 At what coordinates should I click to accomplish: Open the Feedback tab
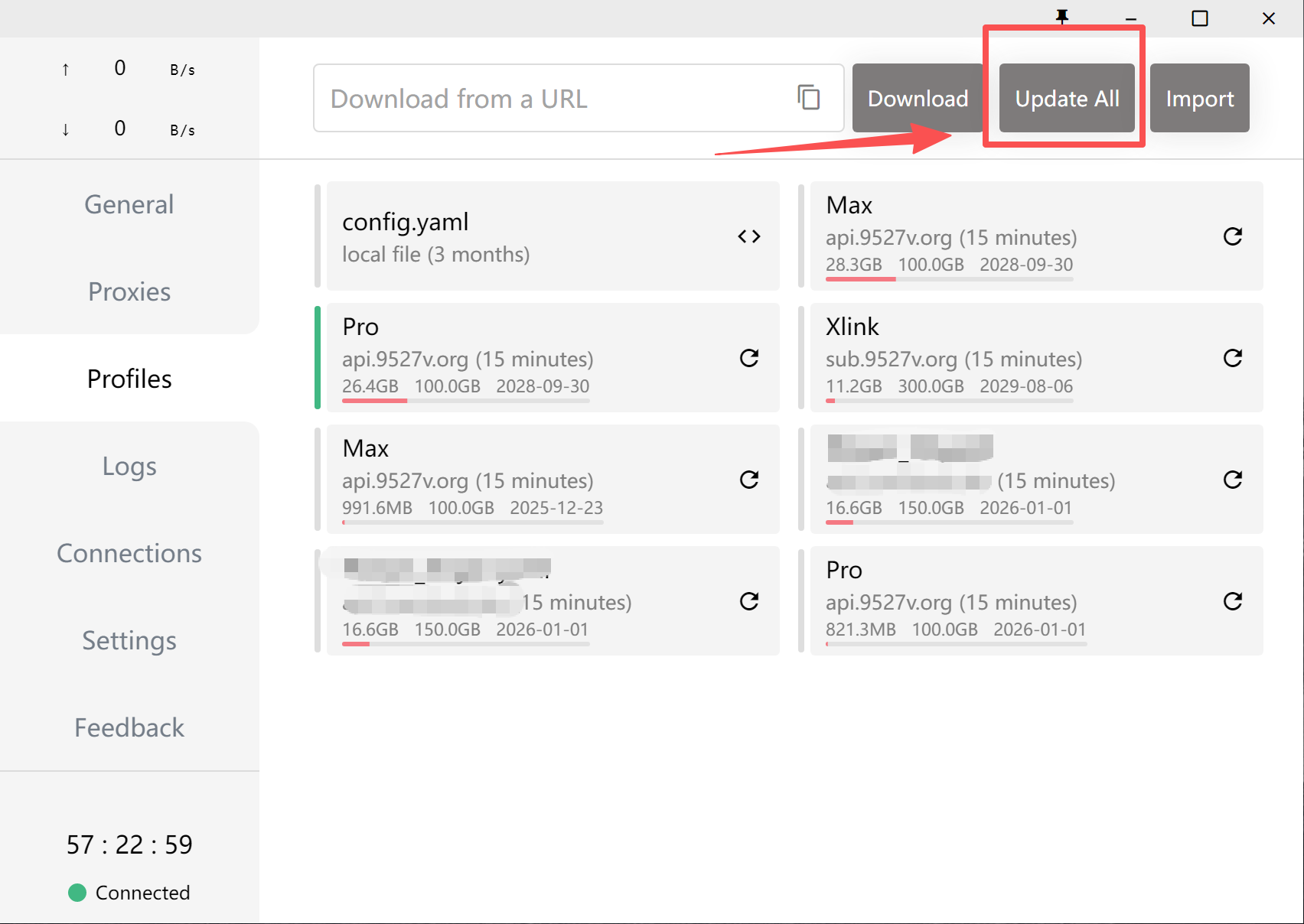pyautogui.click(x=129, y=727)
